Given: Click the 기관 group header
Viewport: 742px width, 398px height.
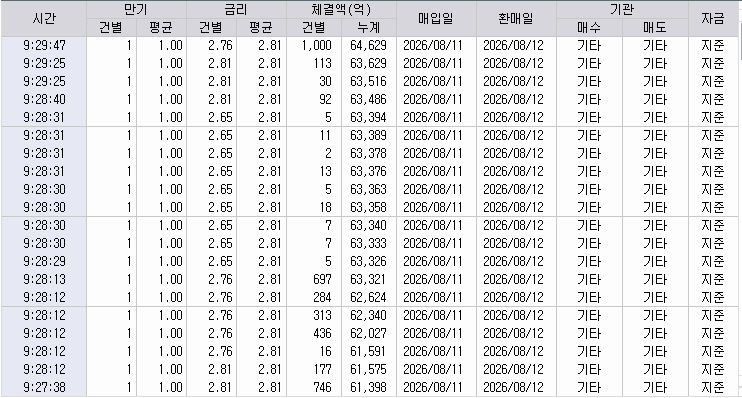Looking at the screenshot, I should [622, 9].
